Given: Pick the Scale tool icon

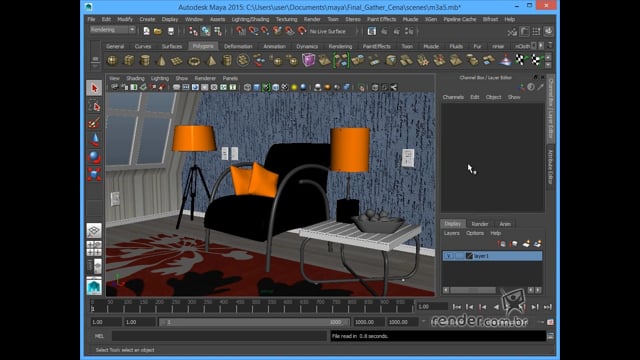Looking at the screenshot, I should point(94,174).
